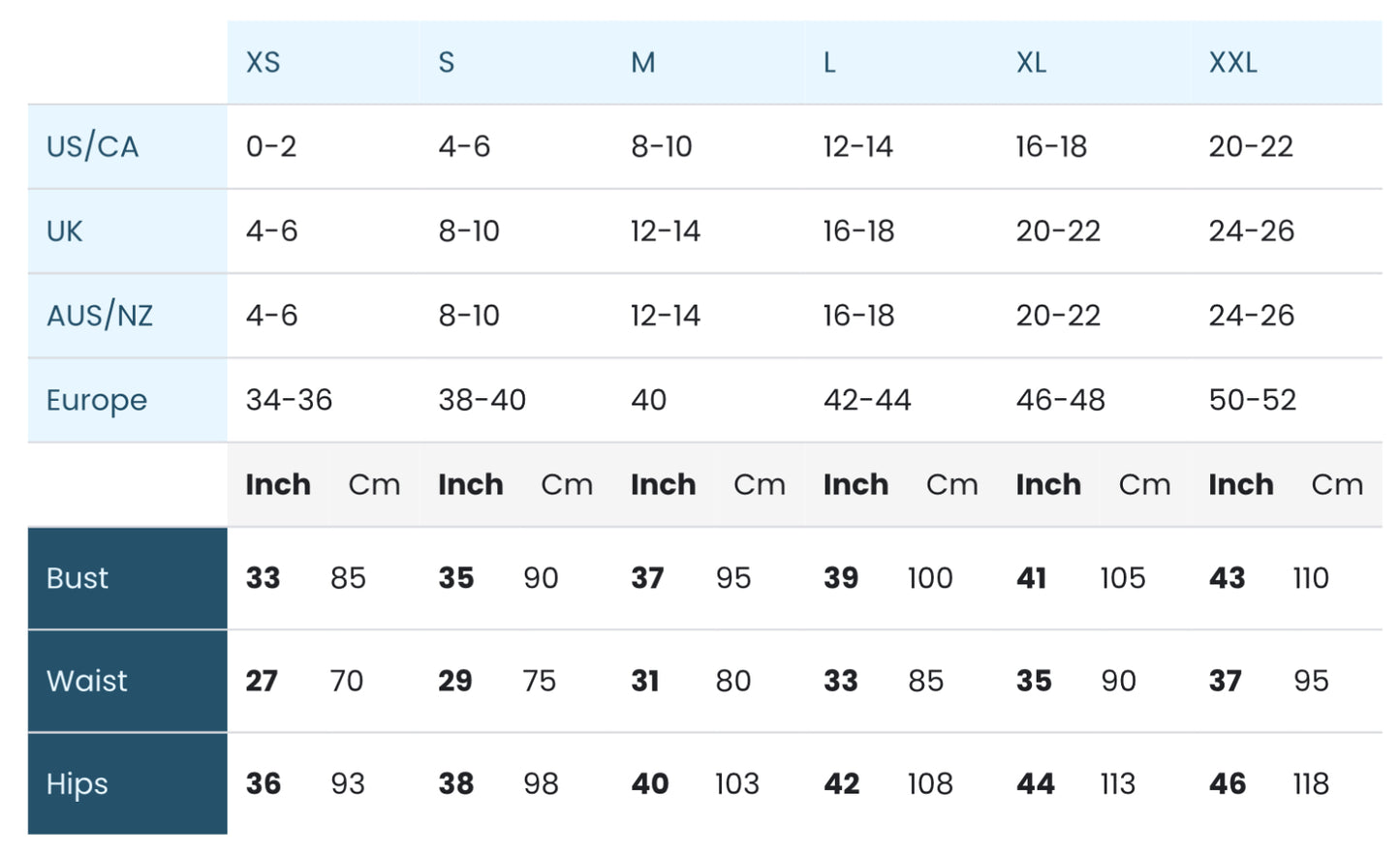The width and height of the screenshot is (1400, 856).
Task: Select the Bust row header
Action: [78, 578]
